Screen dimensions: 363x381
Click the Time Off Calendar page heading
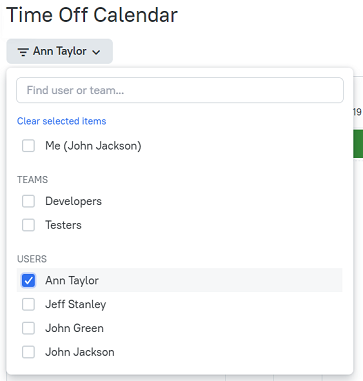point(92,15)
